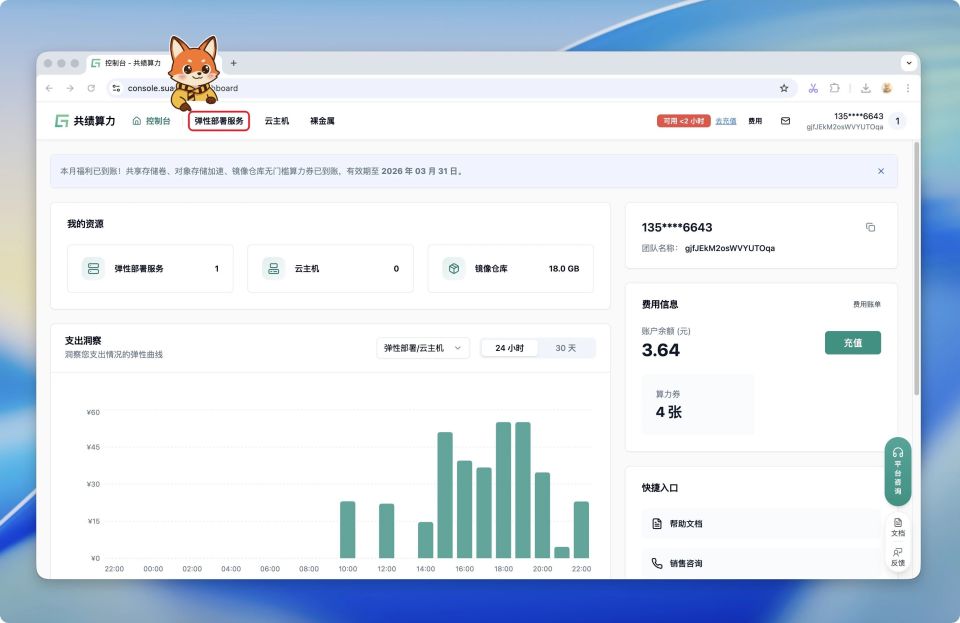Click the ¥60 axis label
960x623 pixels.
point(93,412)
